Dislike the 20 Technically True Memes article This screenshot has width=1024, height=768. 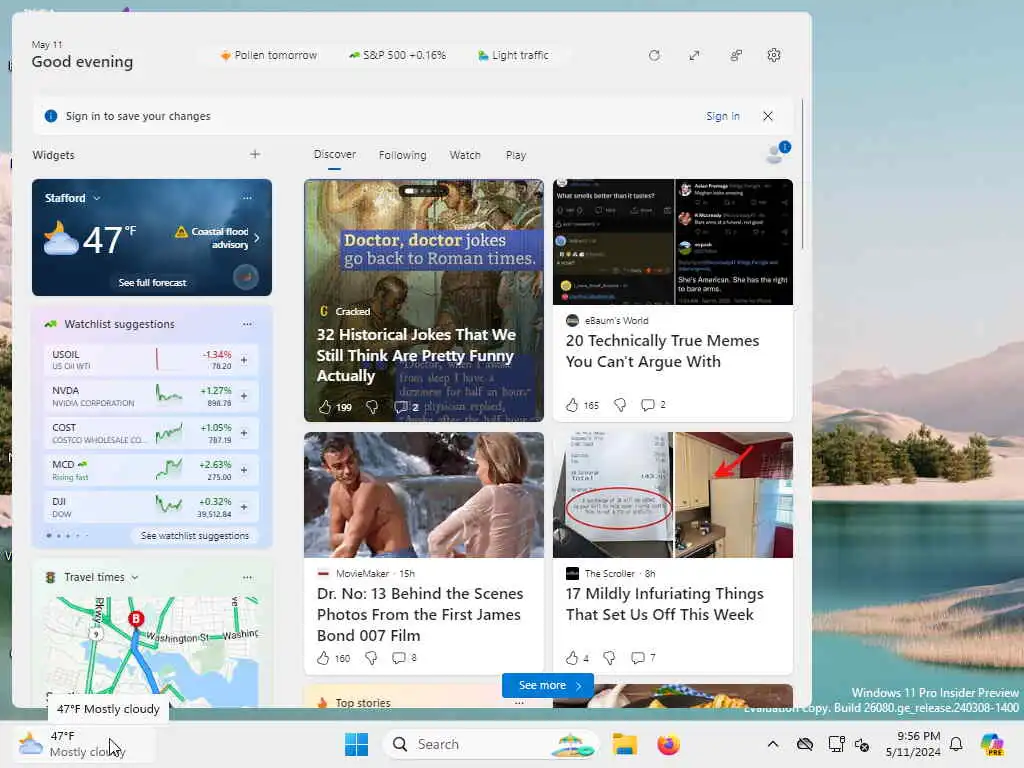tap(620, 405)
